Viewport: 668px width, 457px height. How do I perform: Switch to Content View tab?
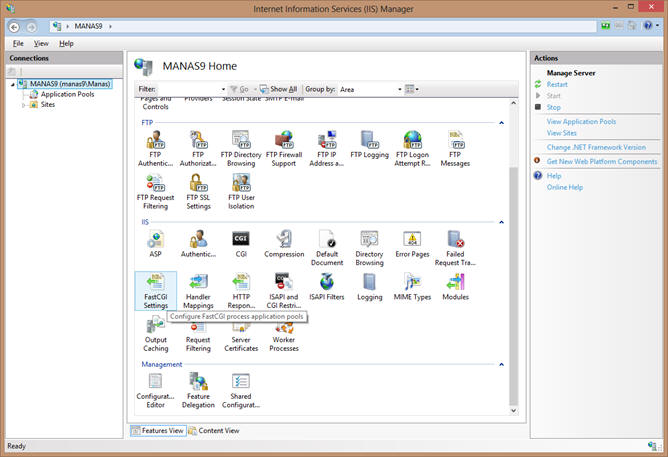[214, 431]
